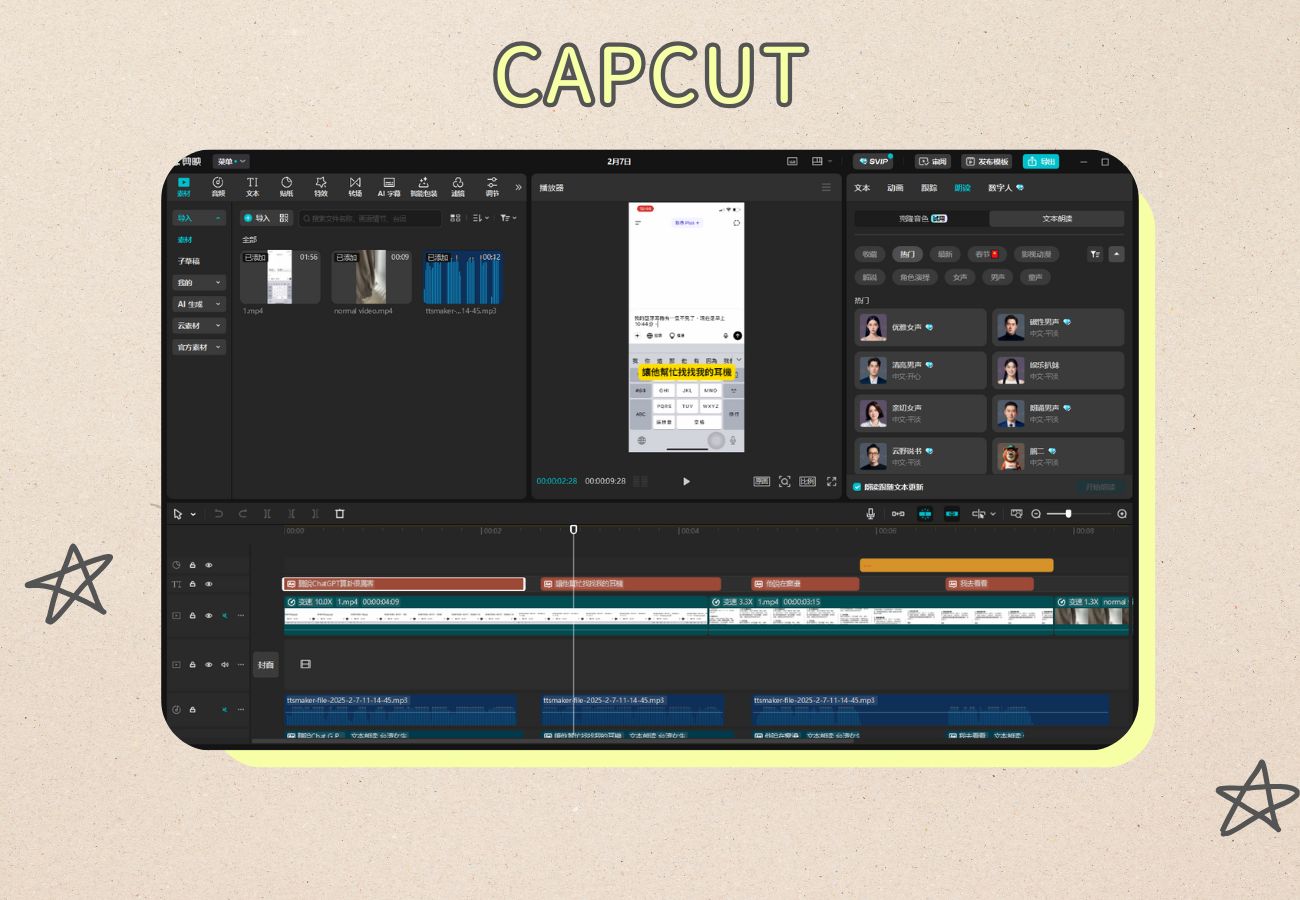Image resolution: width=1300 pixels, height=900 pixels.
Task: Open the layout switch icon in title bar
Action: pyautogui.click(x=819, y=161)
